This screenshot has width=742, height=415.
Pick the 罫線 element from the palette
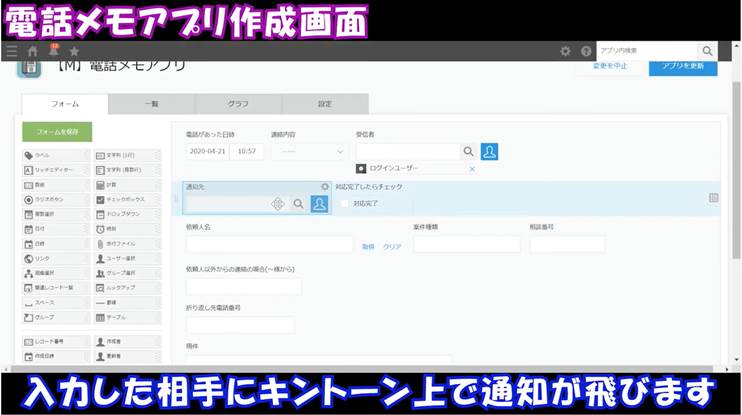click(127, 302)
